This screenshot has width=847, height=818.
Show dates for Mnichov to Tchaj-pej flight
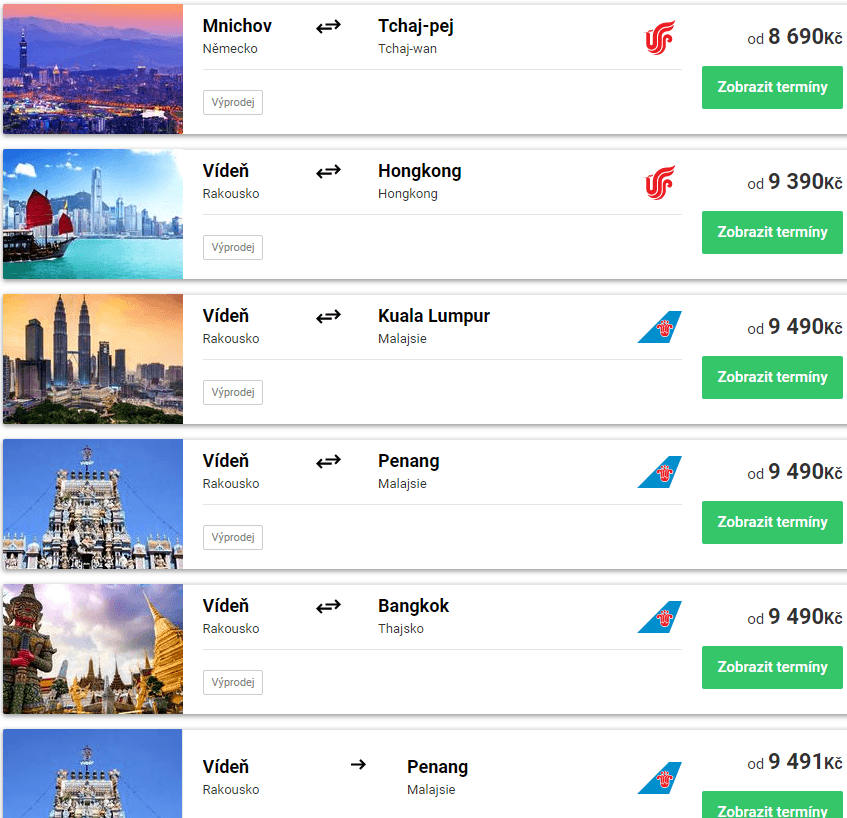click(772, 88)
